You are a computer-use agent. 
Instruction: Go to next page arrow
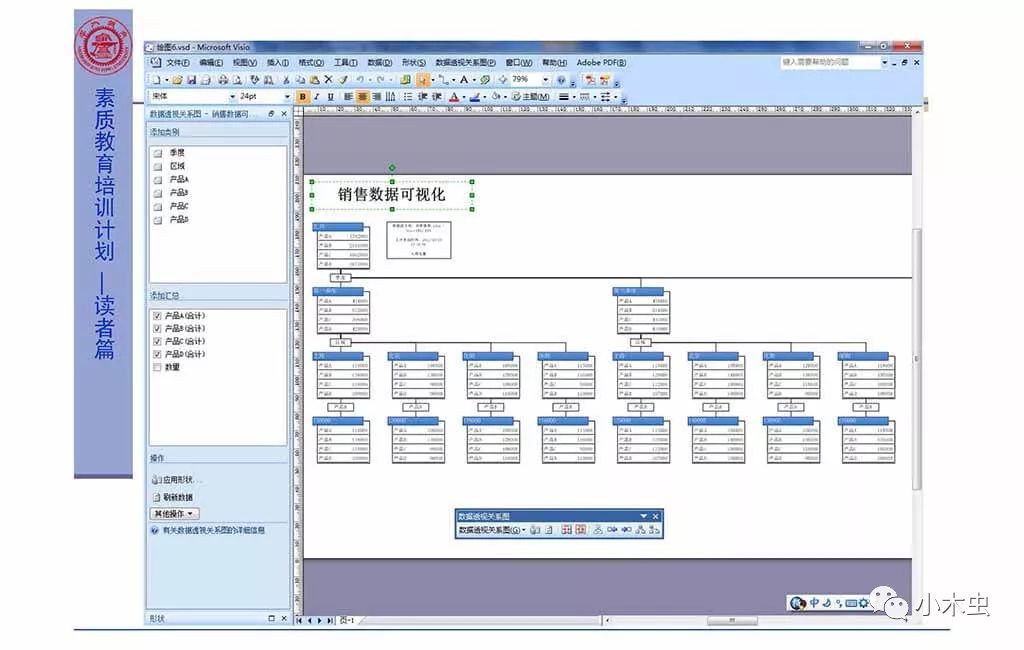tap(319, 621)
